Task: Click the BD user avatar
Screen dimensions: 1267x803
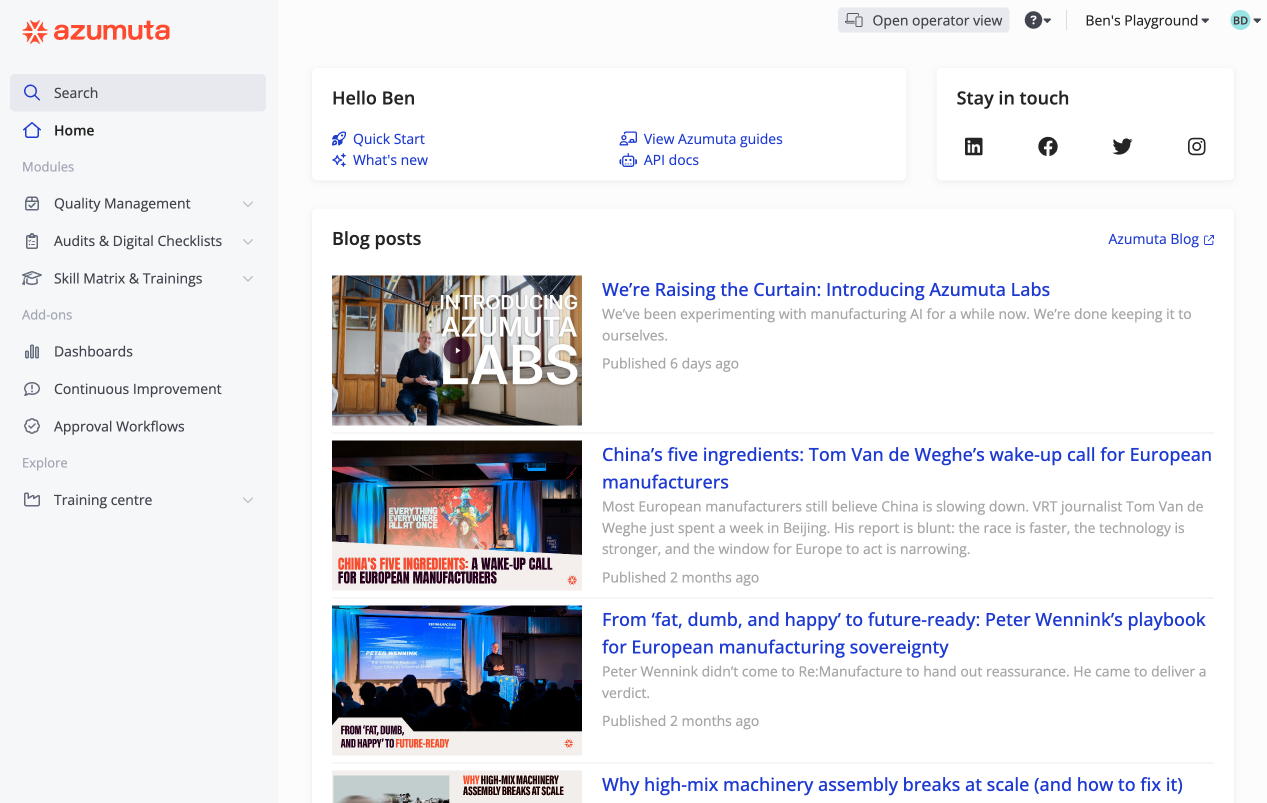Action: point(1240,20)
